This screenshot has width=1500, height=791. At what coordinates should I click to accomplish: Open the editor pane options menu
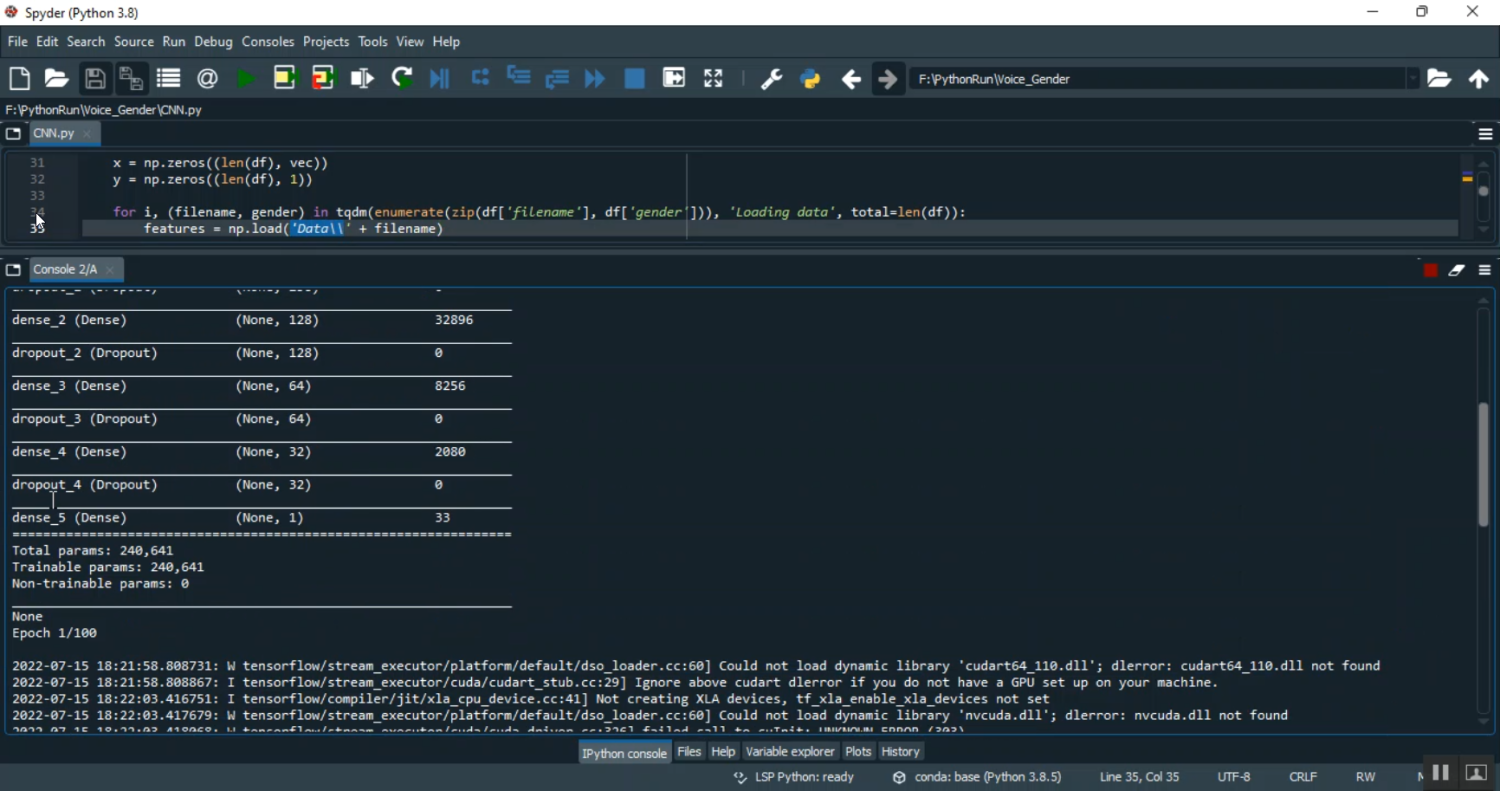click(1485, 134)
